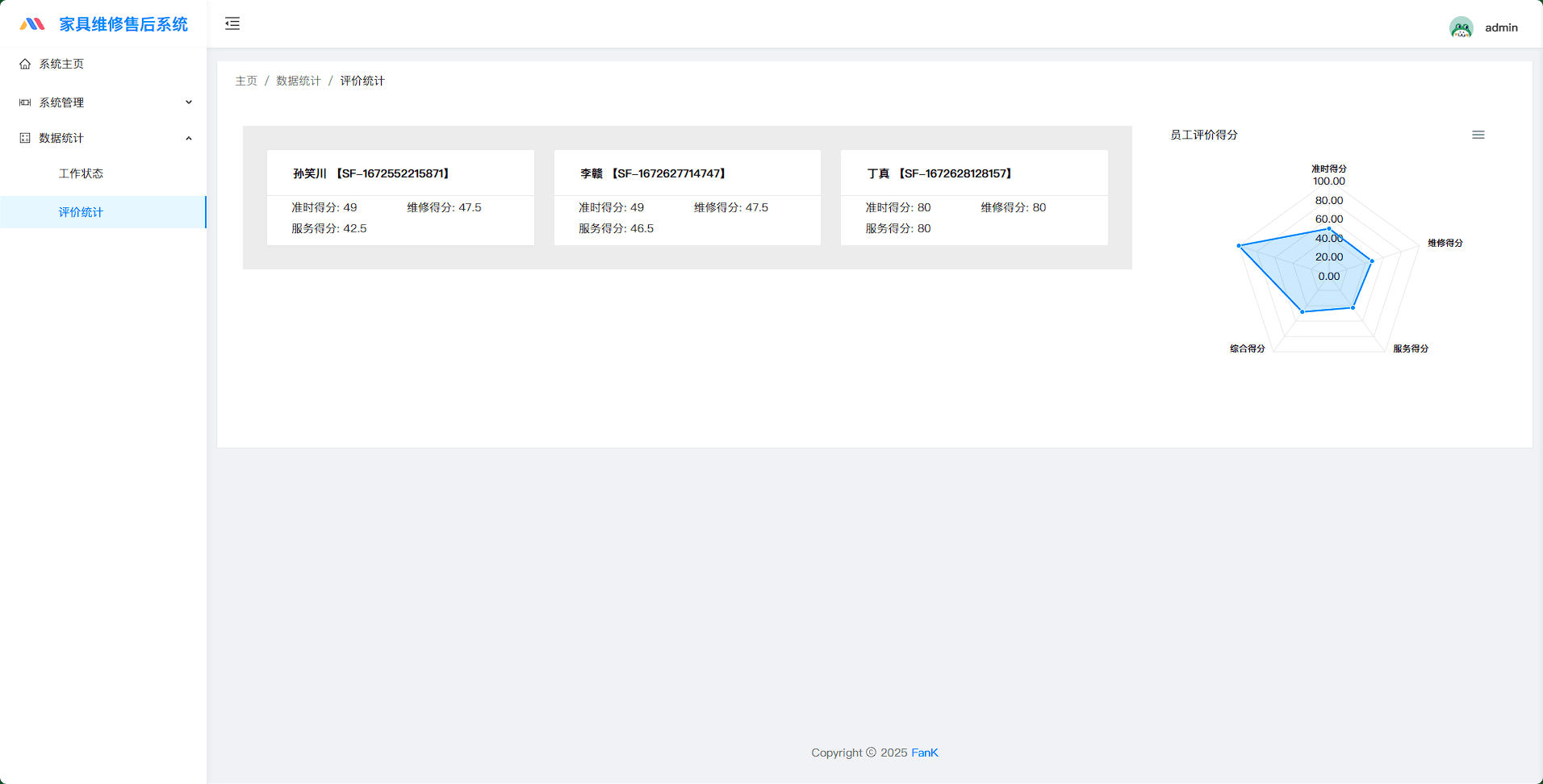Image resolution: width=1543 pixels, height=784 pixels.
Task: Expand the 系统管理 submenu arrow
Action: (189, 102)
